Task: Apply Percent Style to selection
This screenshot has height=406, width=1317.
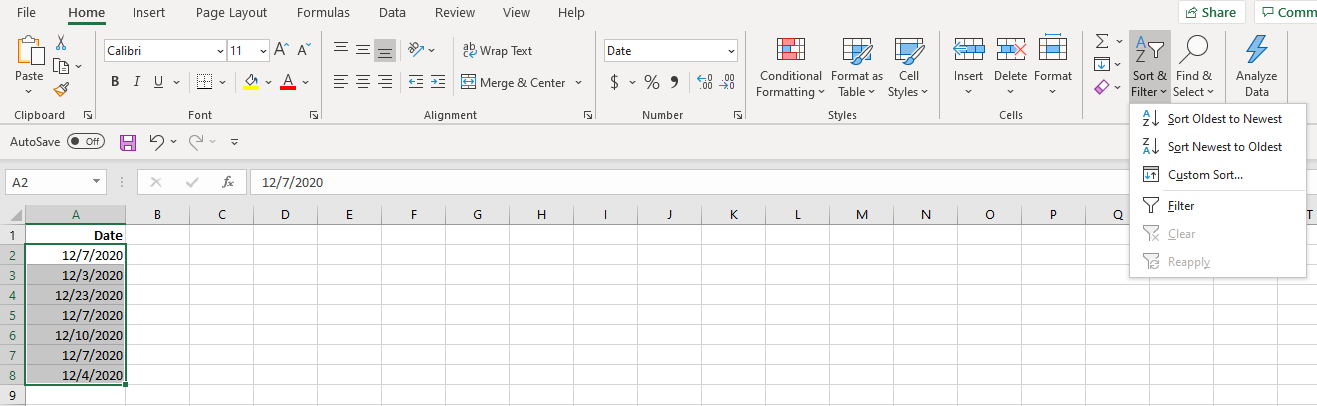Action: click(x=652, y=82)
